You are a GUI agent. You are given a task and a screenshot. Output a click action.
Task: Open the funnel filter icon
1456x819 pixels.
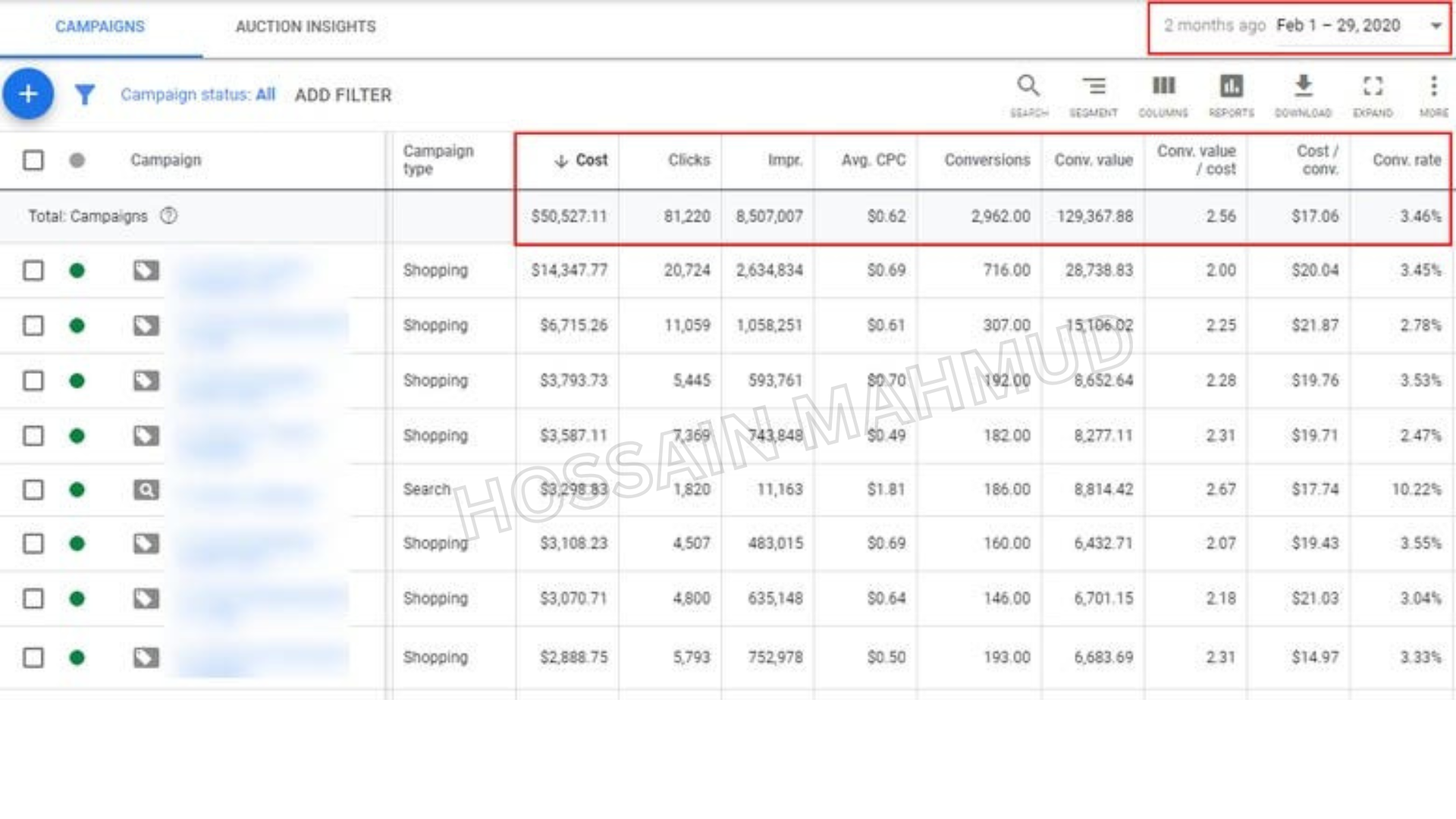pyautogui.click(x=85, y=95)
